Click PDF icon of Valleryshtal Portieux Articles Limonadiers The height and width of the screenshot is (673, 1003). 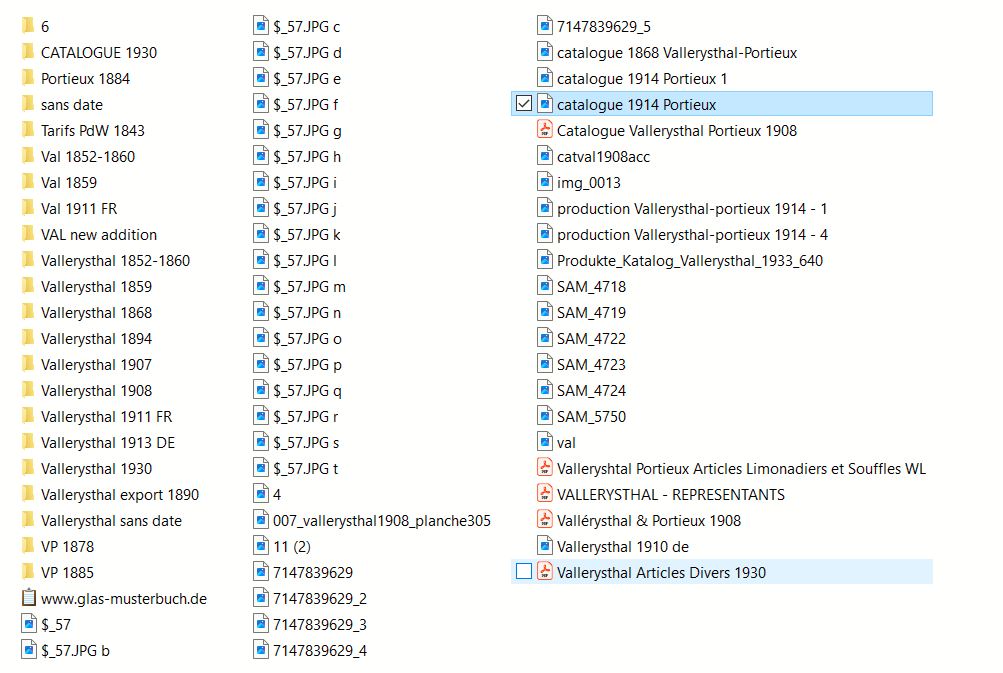tap(544, 468)
